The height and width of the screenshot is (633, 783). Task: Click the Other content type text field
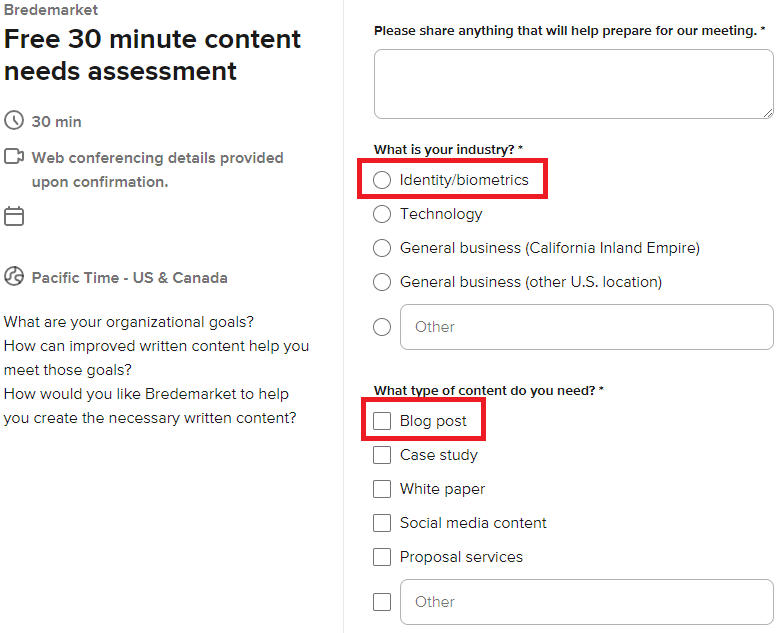click(586, 602)
